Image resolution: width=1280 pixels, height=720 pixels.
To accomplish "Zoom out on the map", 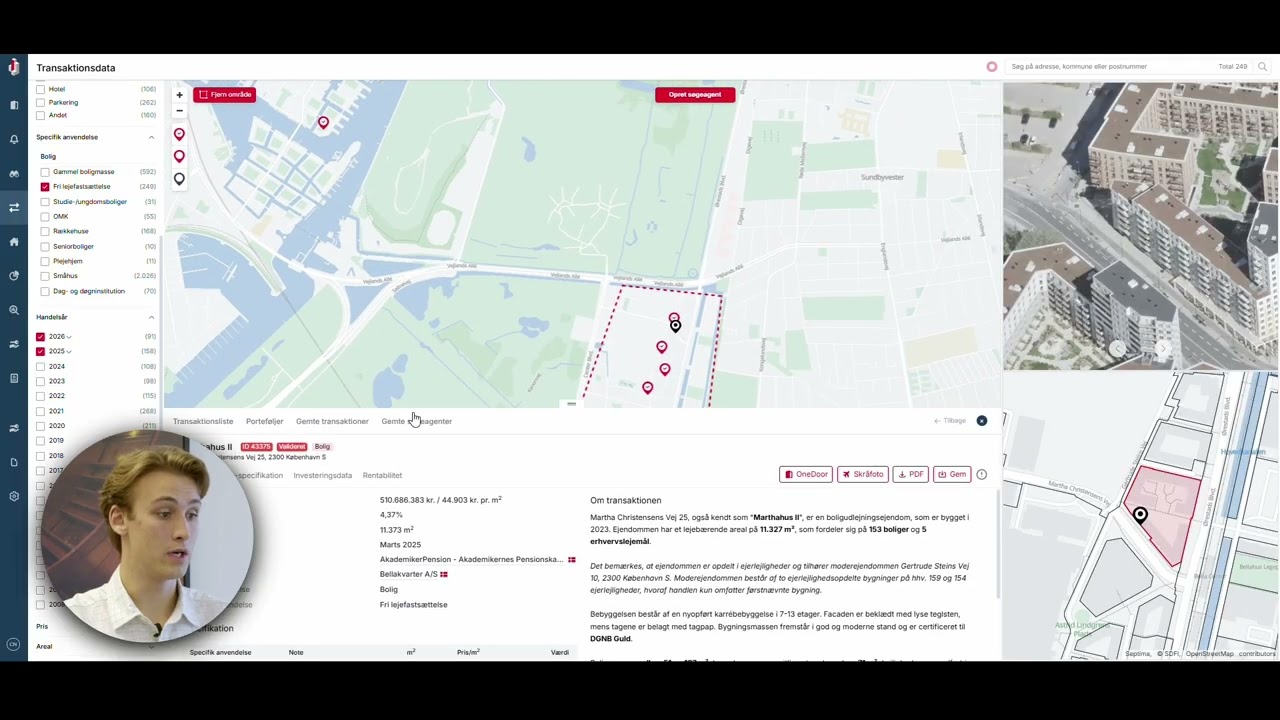I will (179, 110).
